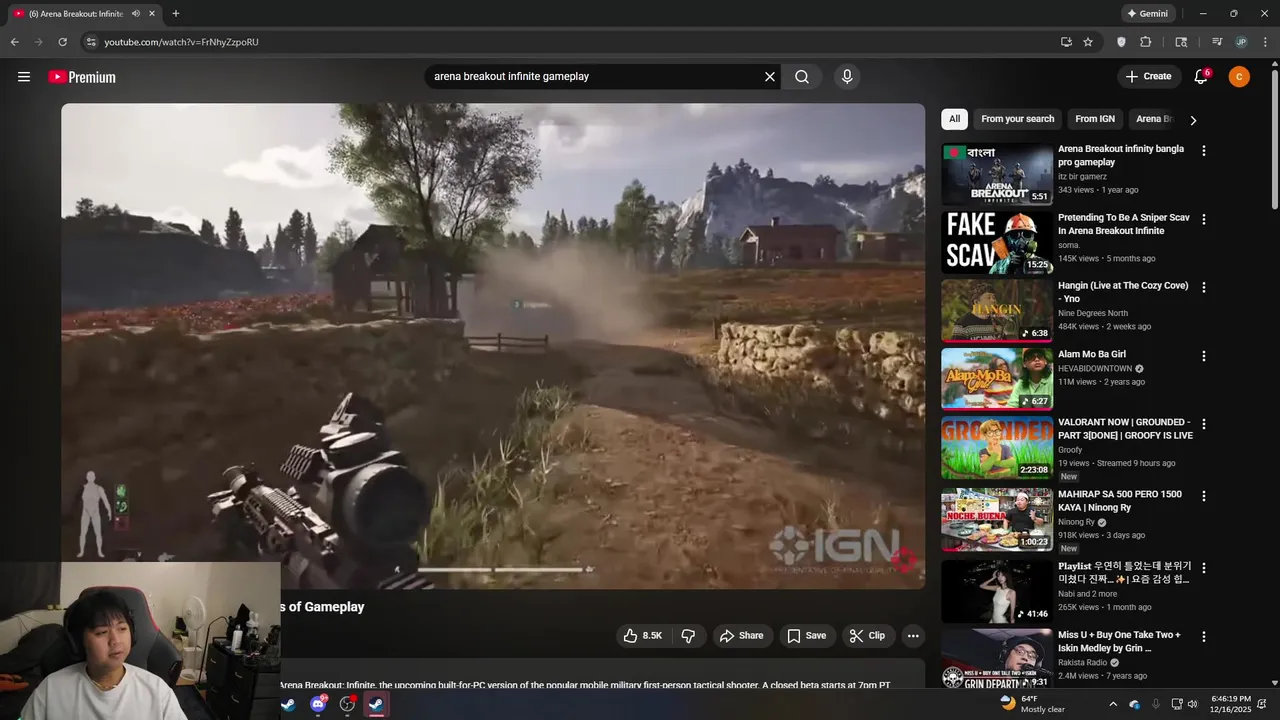Click the page vertical scrollbar
1280x720 pixels.
[1274, 140]
